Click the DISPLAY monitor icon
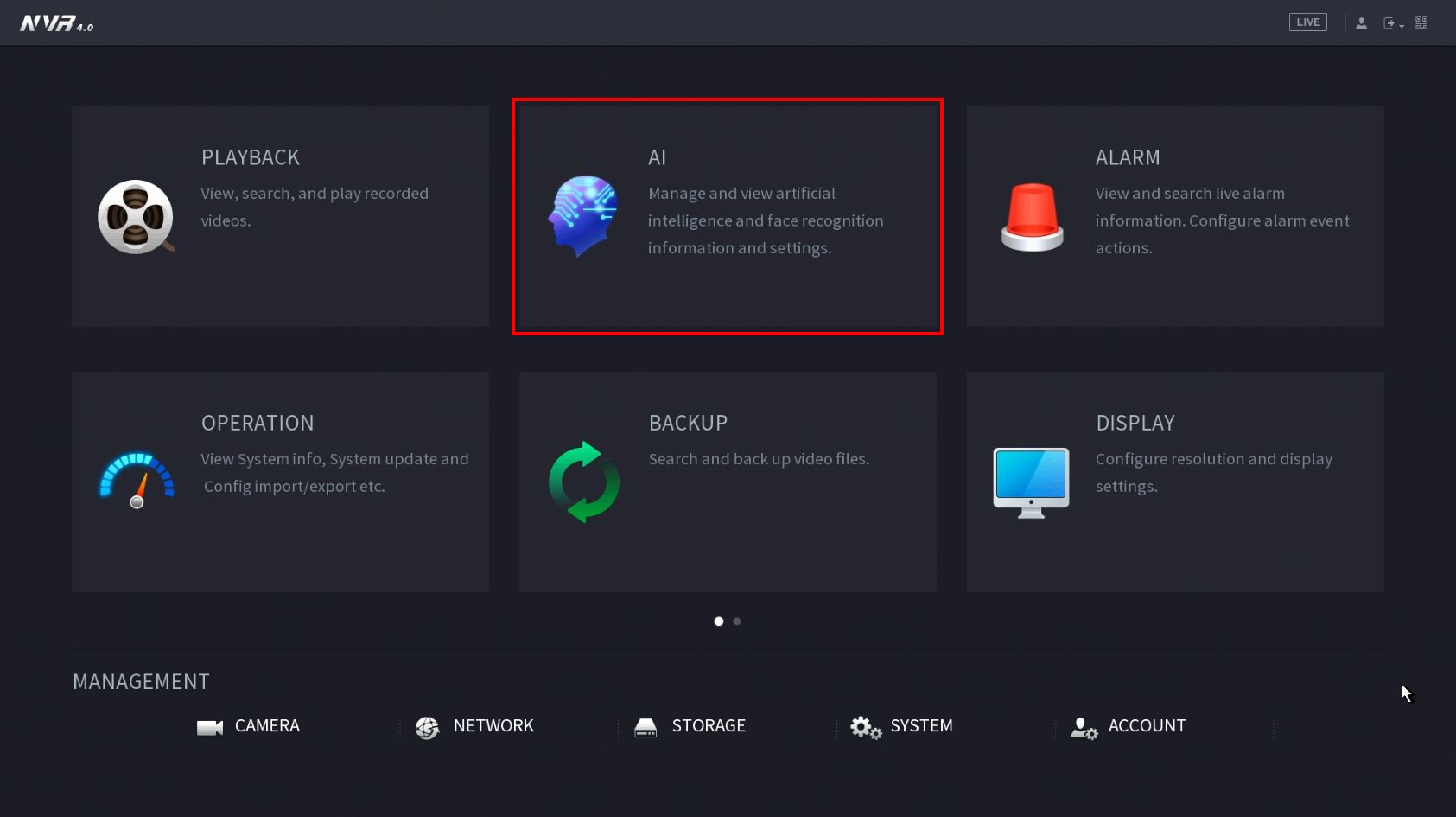Image resolution: width=1456 pixels, height=817 pixels. point(1031,482)
